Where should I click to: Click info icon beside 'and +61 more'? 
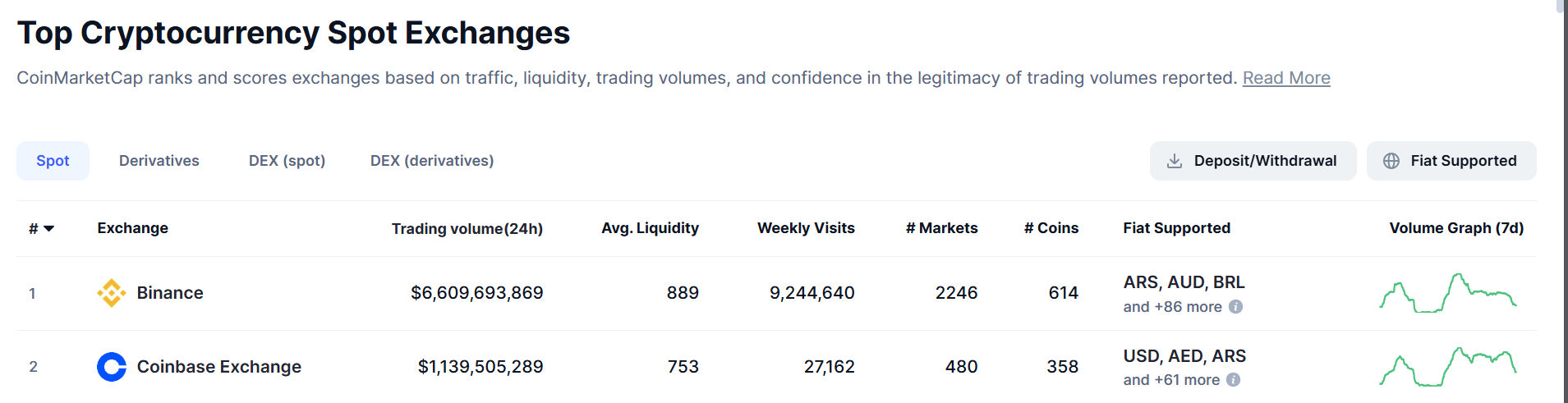(x=1233, y=380)
